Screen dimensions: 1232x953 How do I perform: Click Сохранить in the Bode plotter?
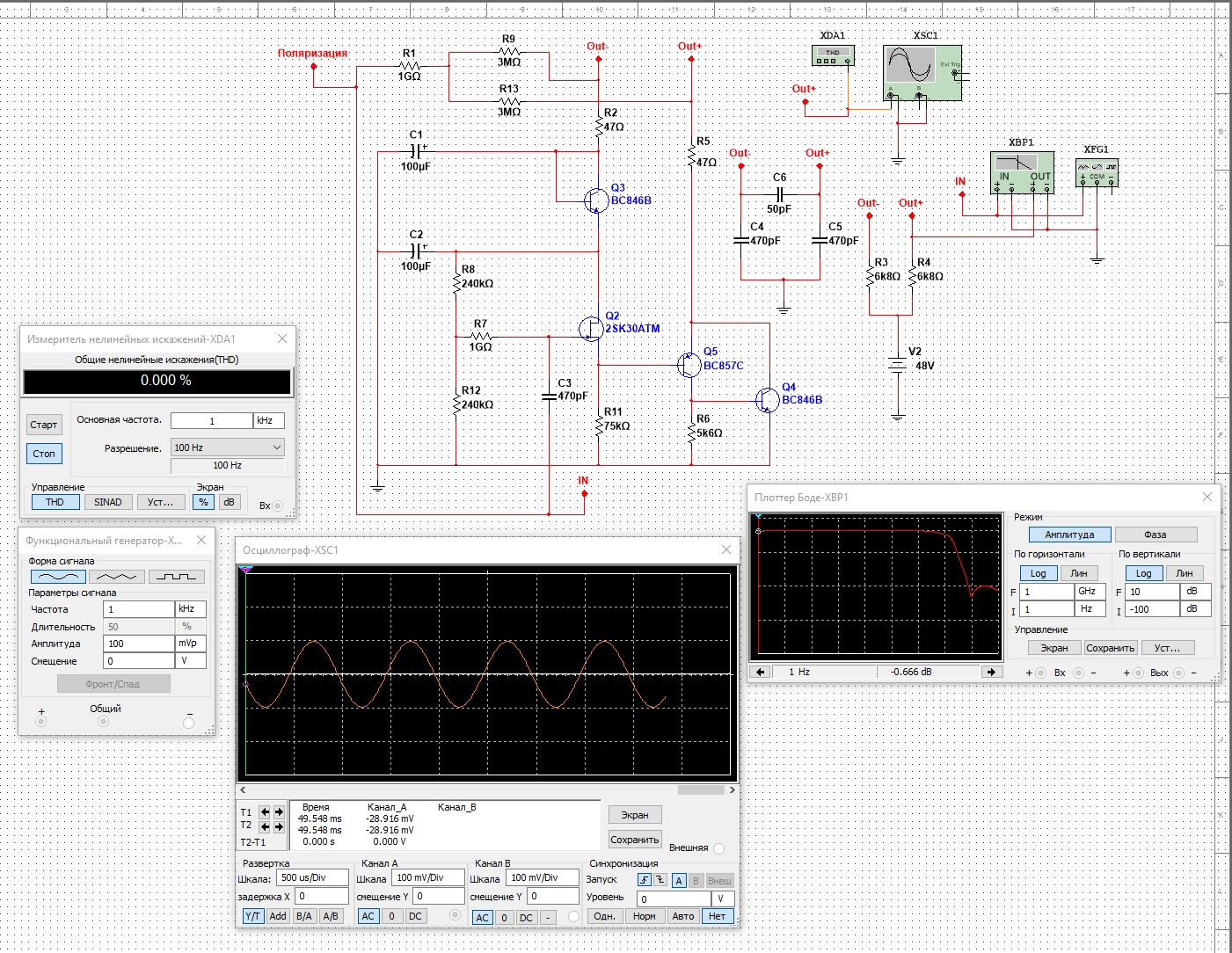pyautogui.click(x=1111, y=648)
